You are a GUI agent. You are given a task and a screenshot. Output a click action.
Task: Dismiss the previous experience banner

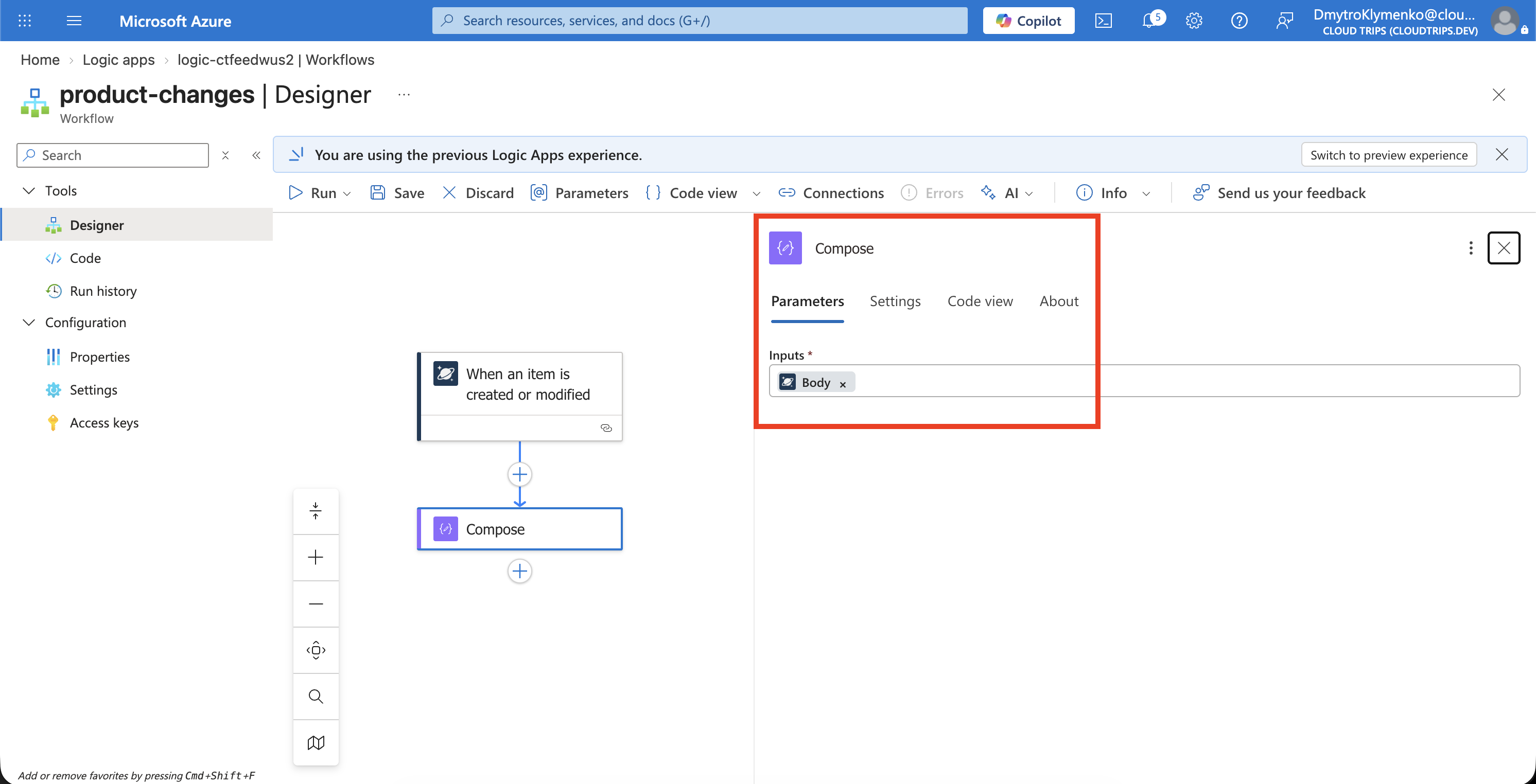click(1502, 155)
